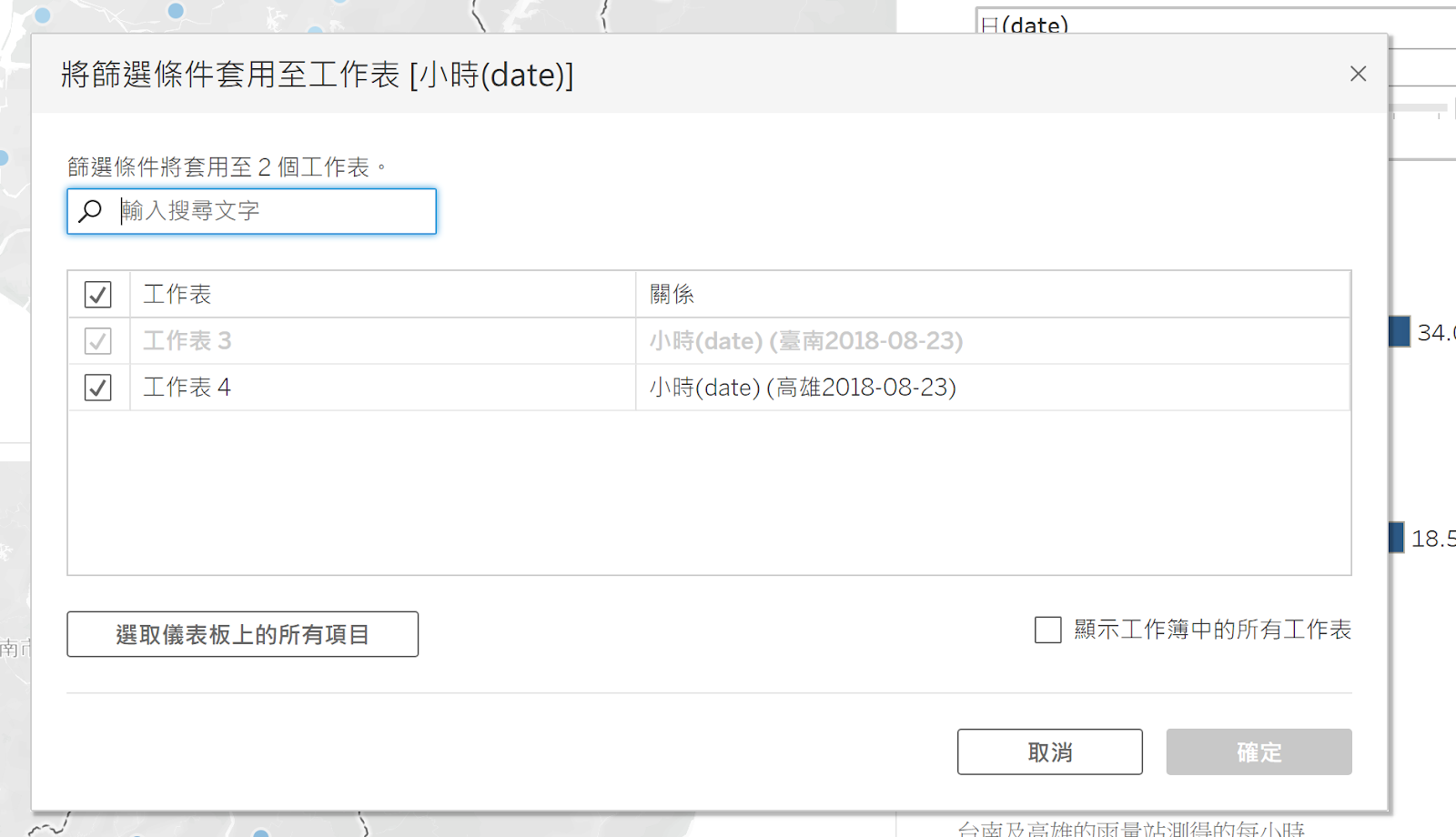
Task: Toggle the checkbox for 工作表 3
Action: tap(98, 341)
